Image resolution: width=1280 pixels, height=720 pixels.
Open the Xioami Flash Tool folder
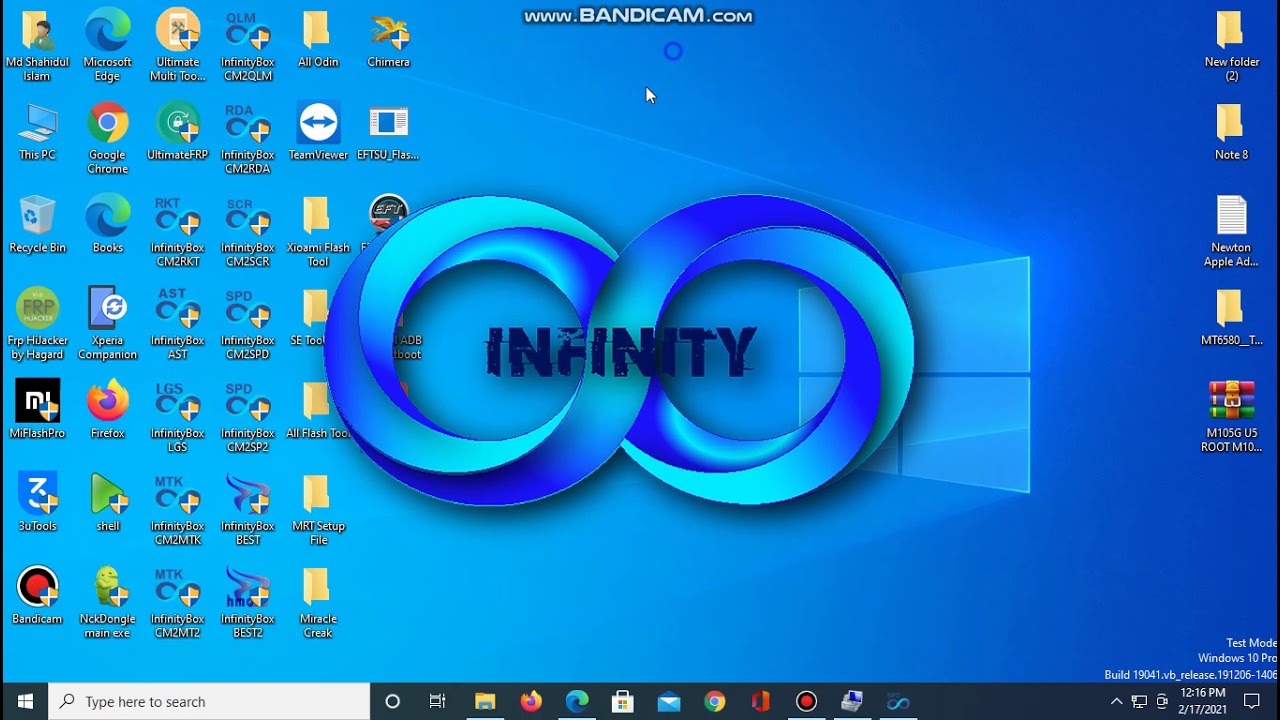(x=318, y=231)
